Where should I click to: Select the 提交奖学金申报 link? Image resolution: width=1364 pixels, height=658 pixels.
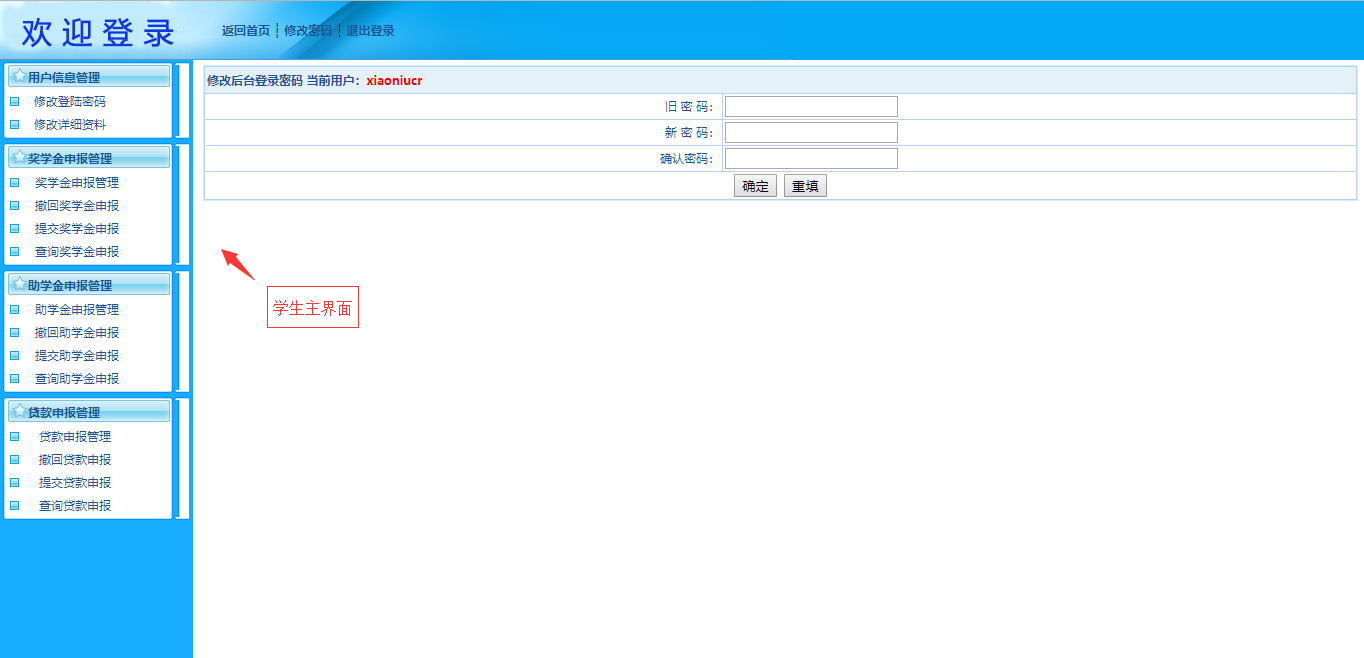(77, 229)
